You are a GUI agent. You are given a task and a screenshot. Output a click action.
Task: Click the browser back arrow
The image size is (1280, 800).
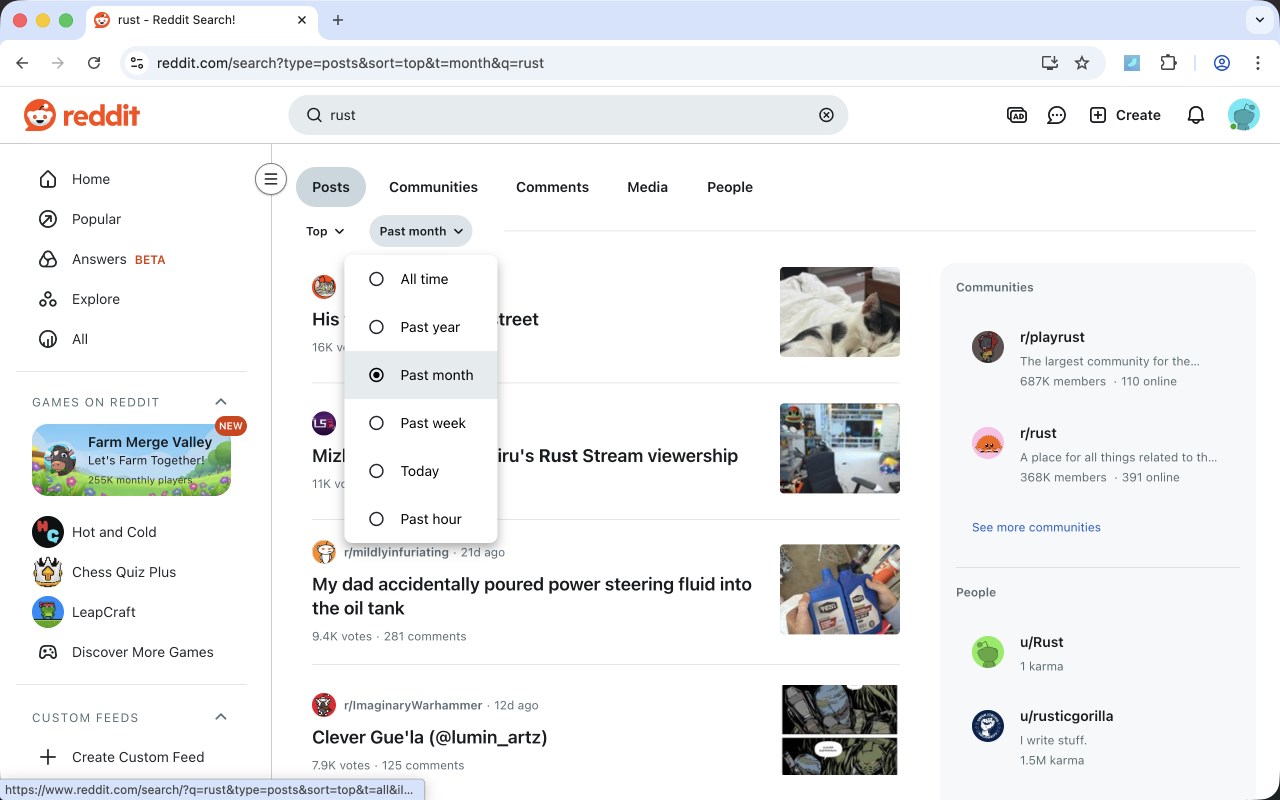point(22,63)
